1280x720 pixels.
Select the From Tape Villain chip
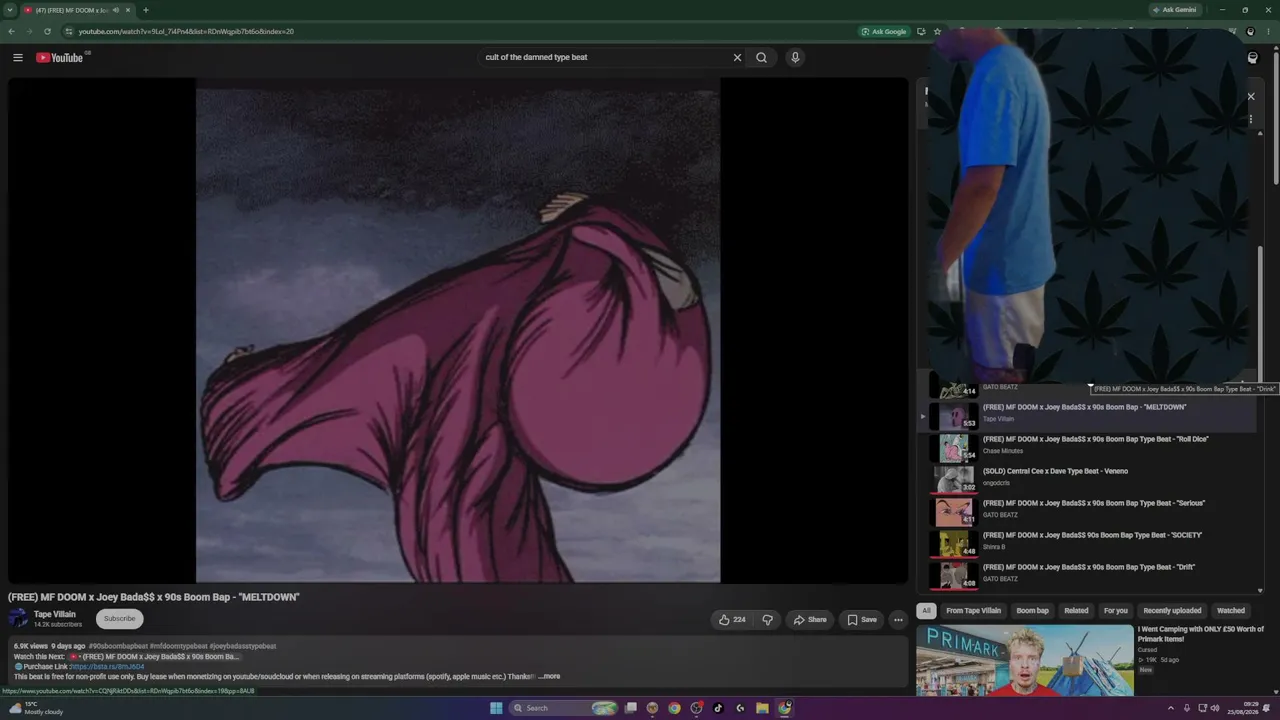[973, 611]
